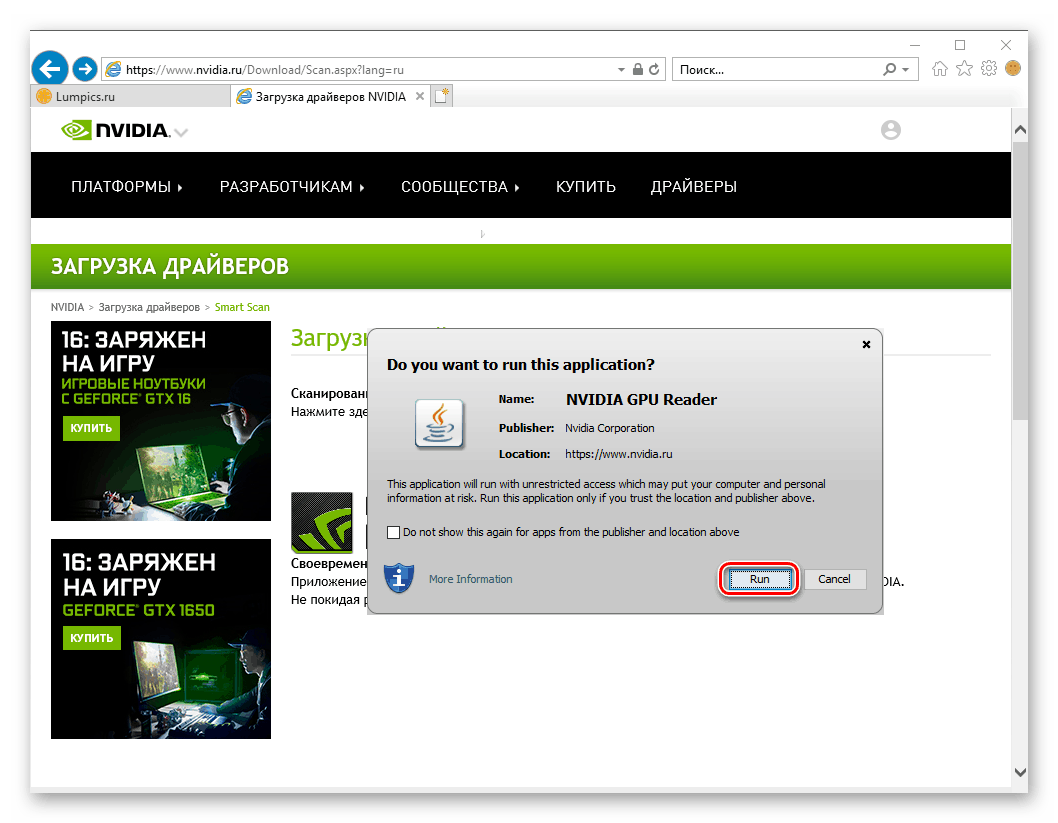The height and width of the screenshot is (823, 1058).
Task: Click the search magnifier icon
Action: point(890,69)
